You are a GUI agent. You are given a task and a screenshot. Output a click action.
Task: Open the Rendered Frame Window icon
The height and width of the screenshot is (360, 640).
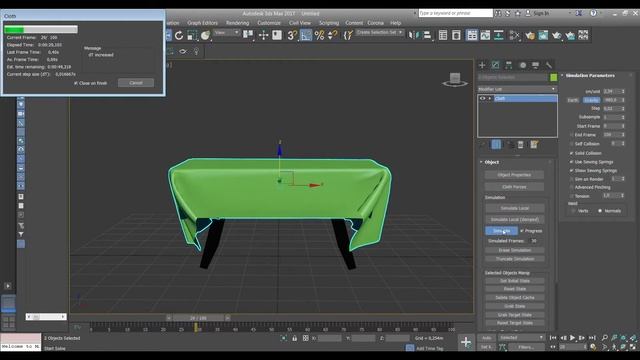[543, 36]
